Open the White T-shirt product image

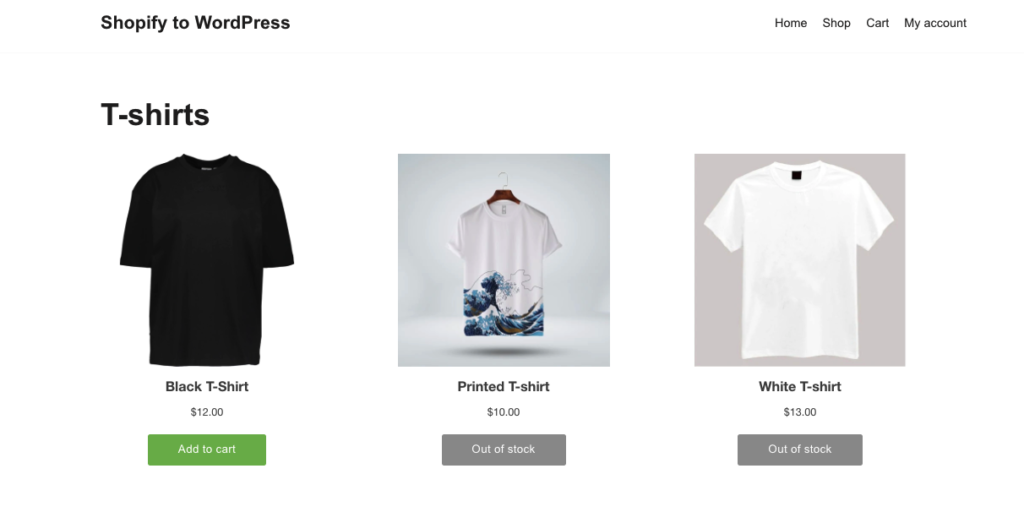tap(799, 260)
